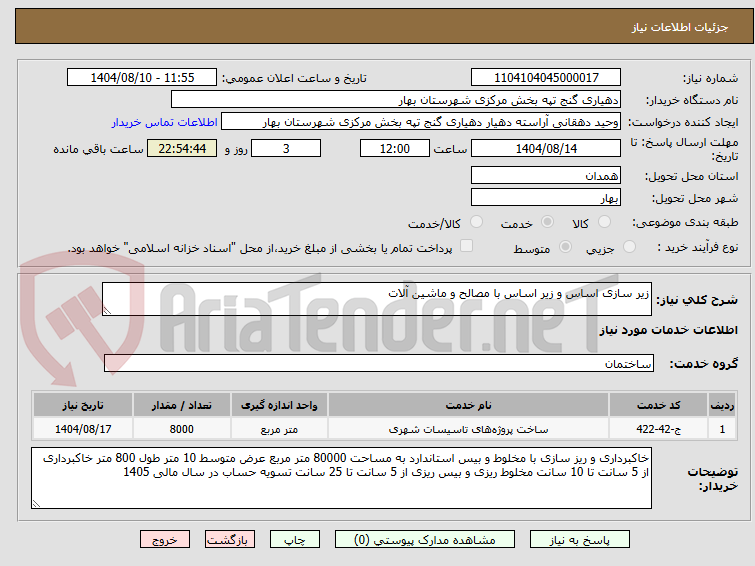The image size is (755, 566).
Task: Click the تعداد / مقدار column header
Action: pyautogui.click(x=182, y=405)
